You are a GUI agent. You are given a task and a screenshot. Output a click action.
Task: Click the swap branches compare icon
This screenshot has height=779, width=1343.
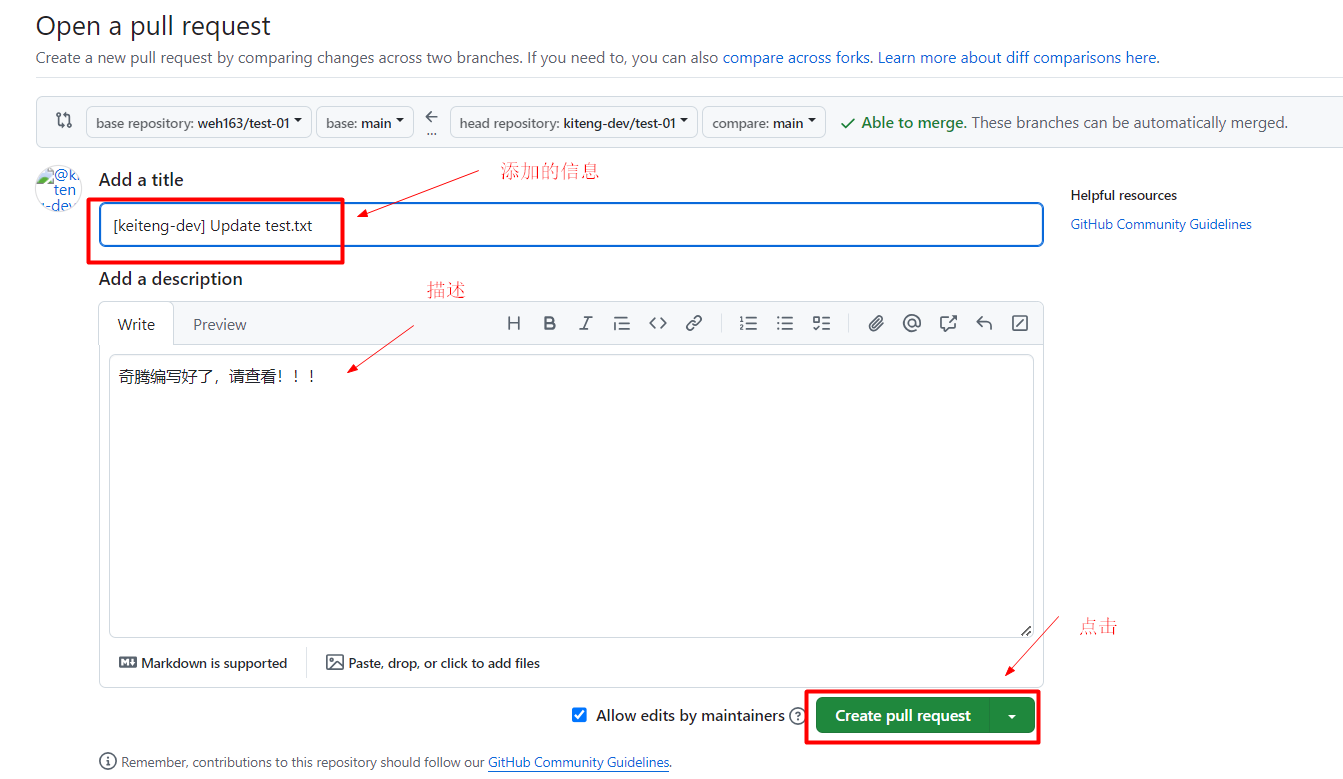tap(64, 121)
